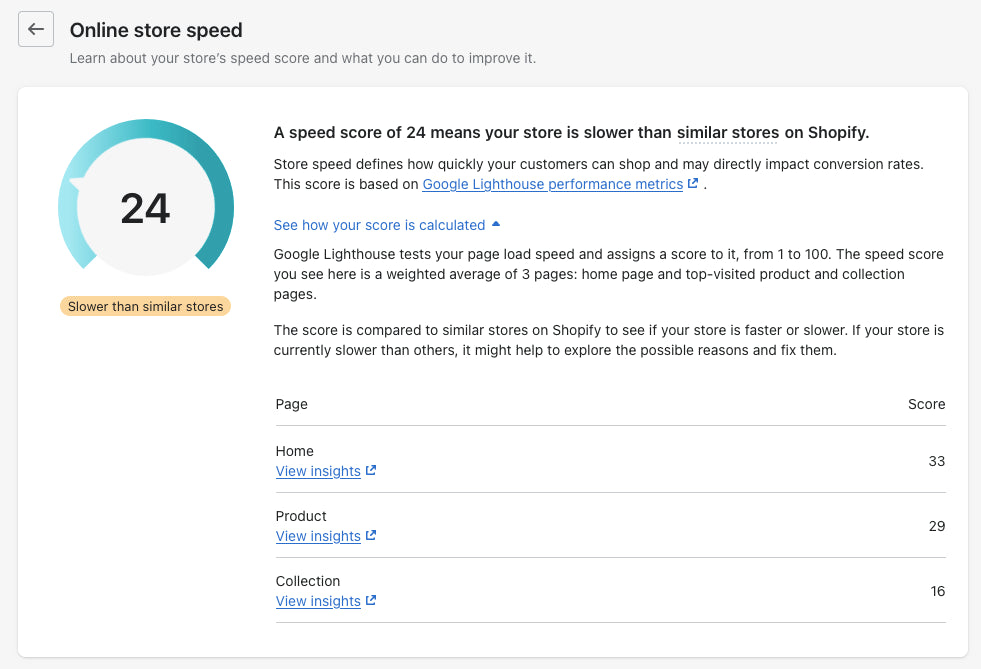Viewport: 981px width, 669px height.
Task: Click external icon beside Collection View insights
Action: 371,601
